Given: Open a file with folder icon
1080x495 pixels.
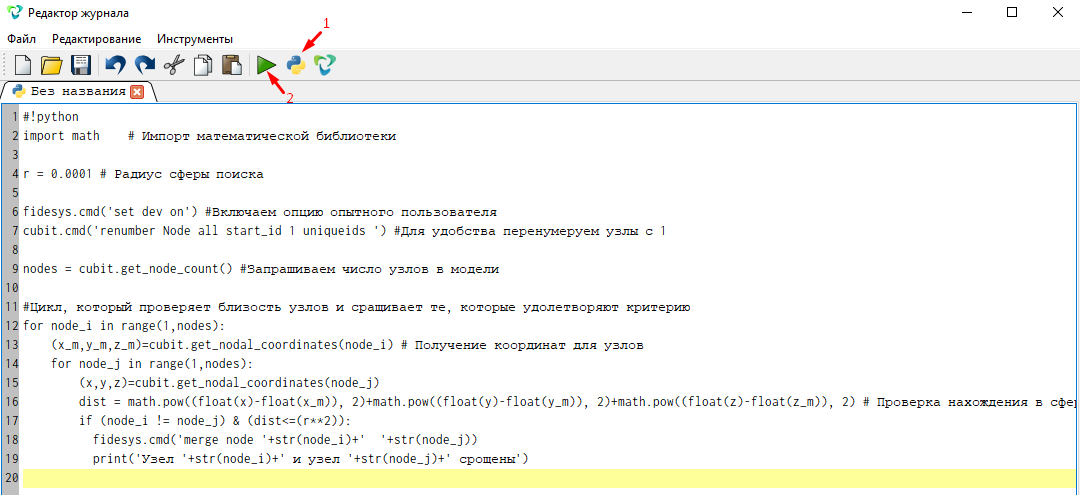Looking at the screenshot, I should (52, 65).
